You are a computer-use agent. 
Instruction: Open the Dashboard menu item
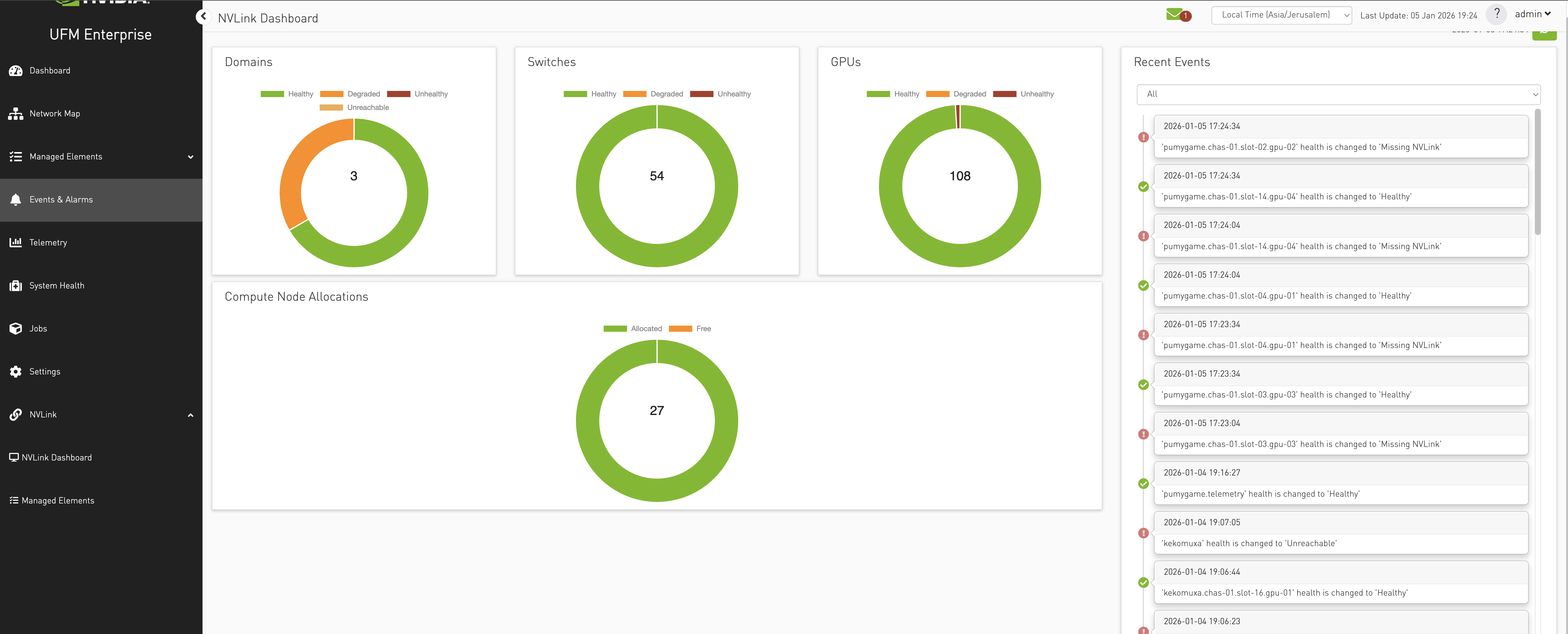point(101,71)
